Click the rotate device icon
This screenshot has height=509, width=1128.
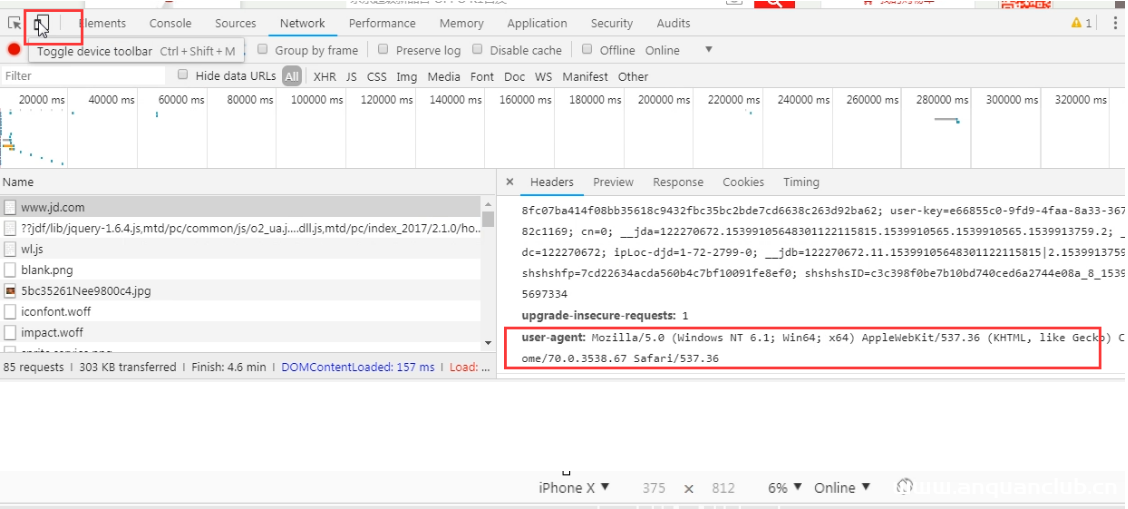[x=905, y=487]
